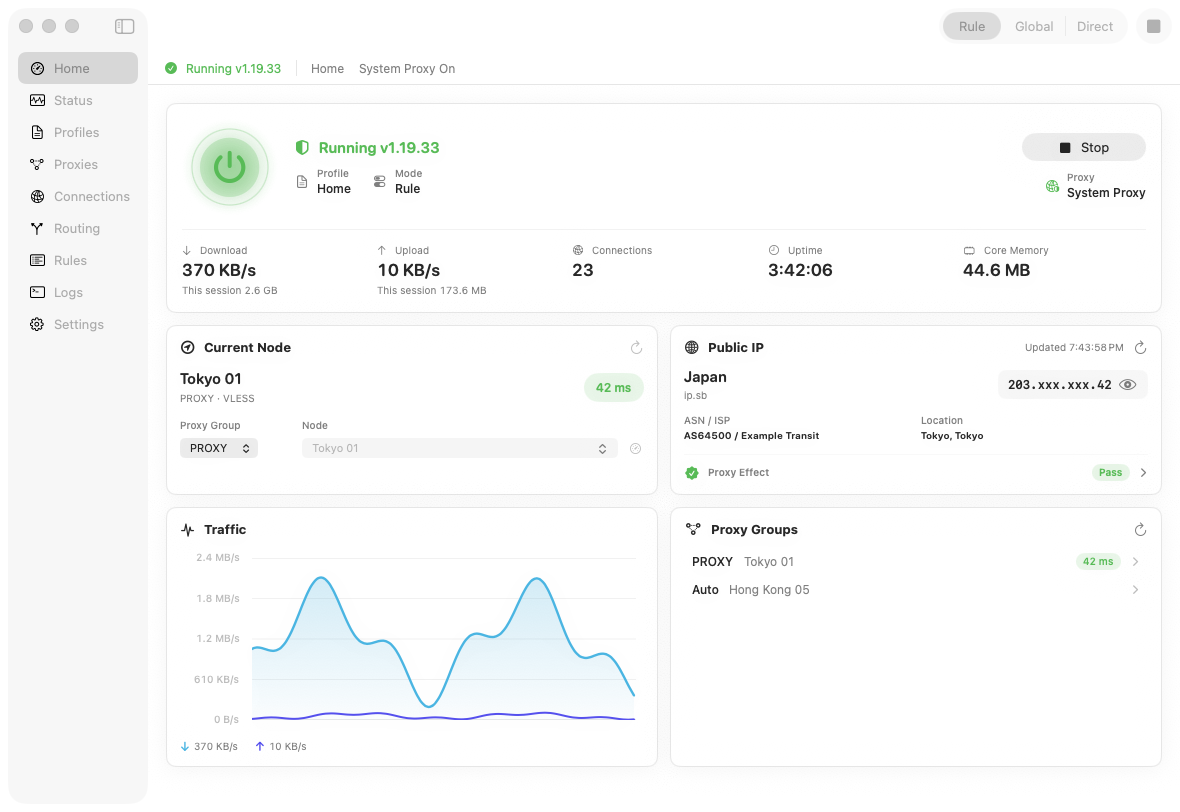Click the Traffic chart area
The width and height of the screenshot is (1180, 812).
tap(443, 638)
